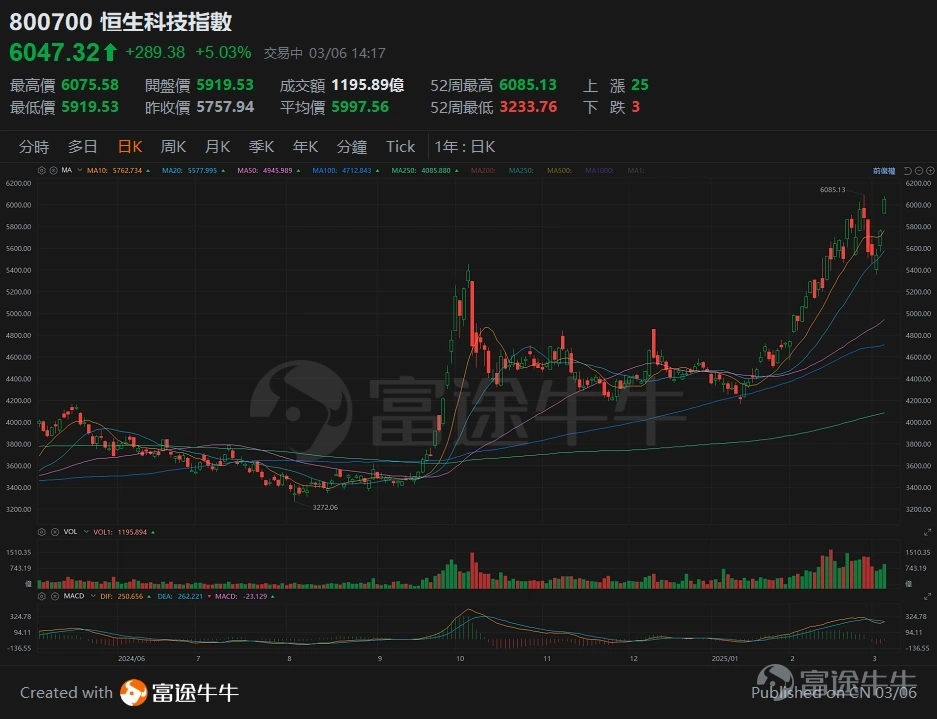Toggle the MA50 line triangle marker

point(298,171)
